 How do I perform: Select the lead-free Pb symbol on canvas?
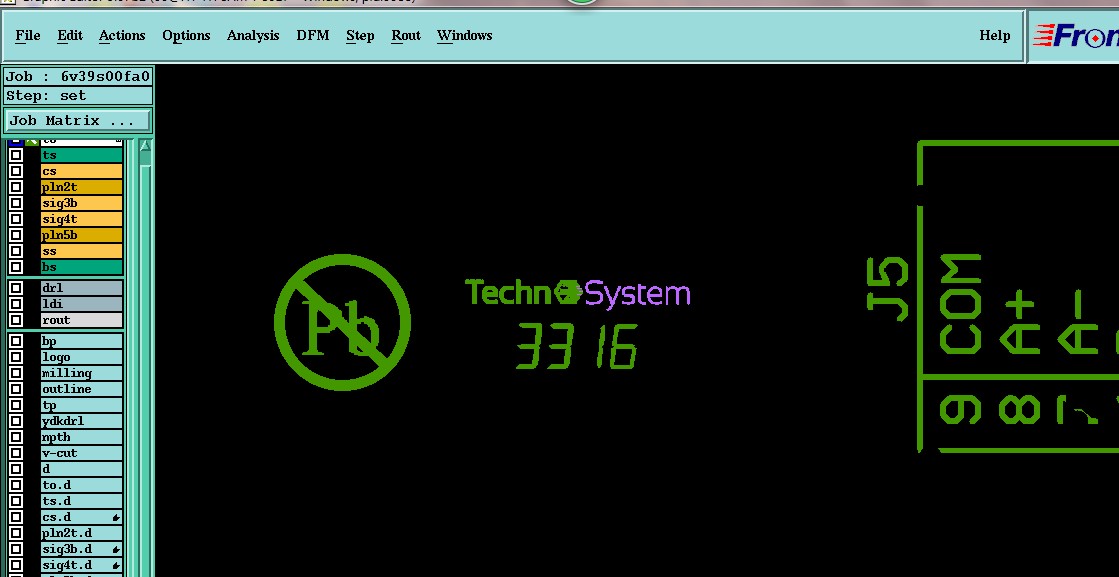pyautogui.click(x=343, y=322)
